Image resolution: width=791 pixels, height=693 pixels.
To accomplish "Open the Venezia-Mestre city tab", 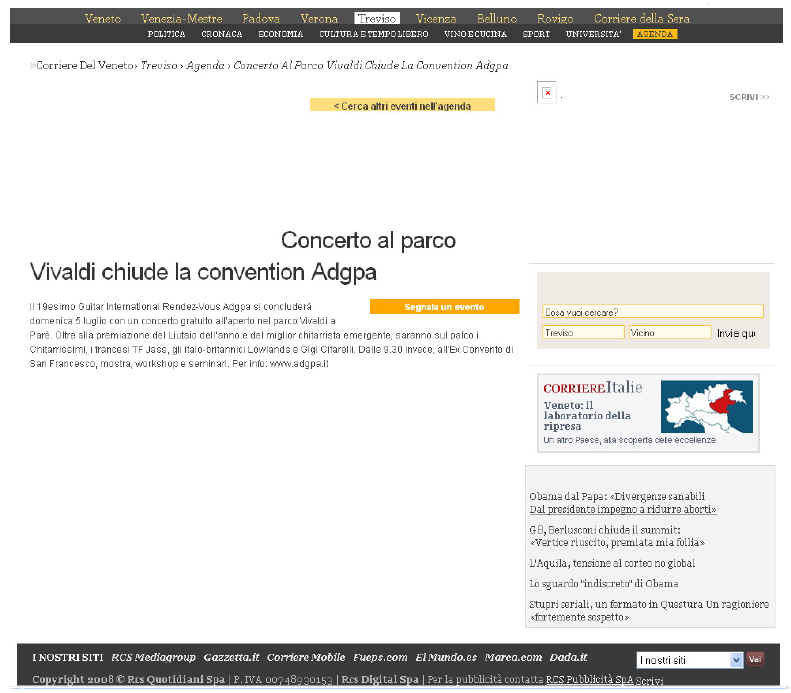I will [182, 19].
